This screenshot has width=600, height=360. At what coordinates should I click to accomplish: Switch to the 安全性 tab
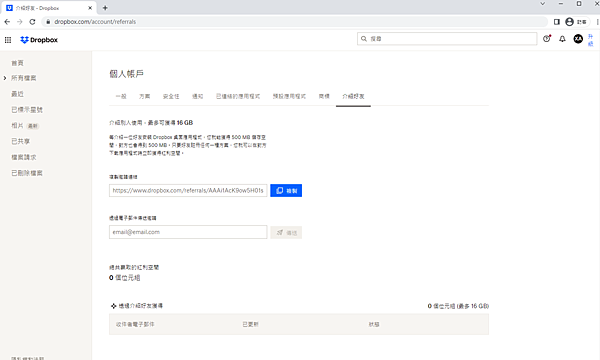pyautogui.click(x=171, y=96)
